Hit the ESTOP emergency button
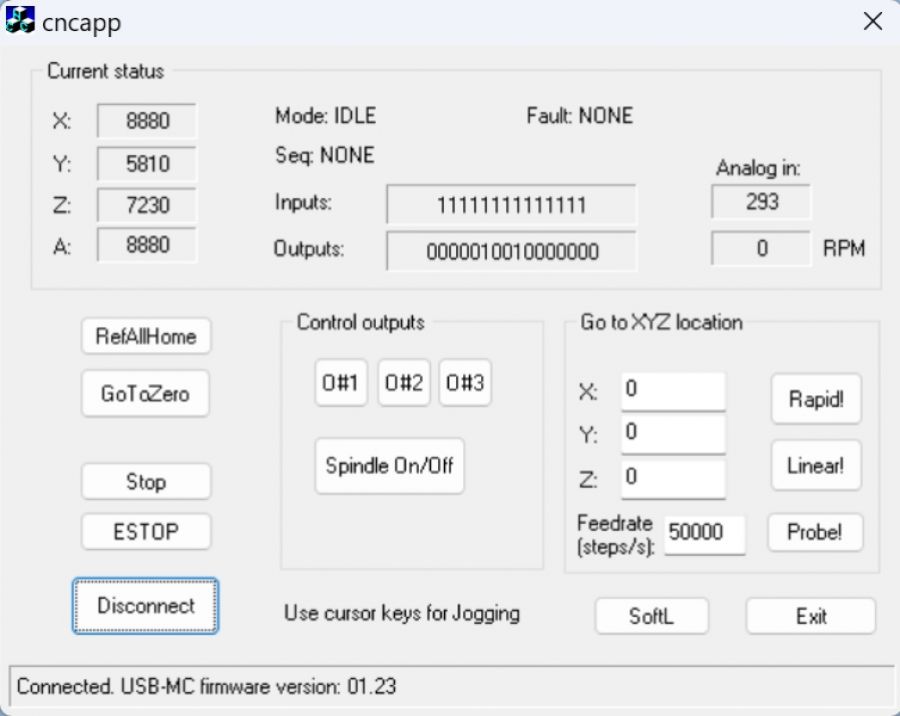Image resolution: width=900 pixels, height=716 pixels. 145,532
